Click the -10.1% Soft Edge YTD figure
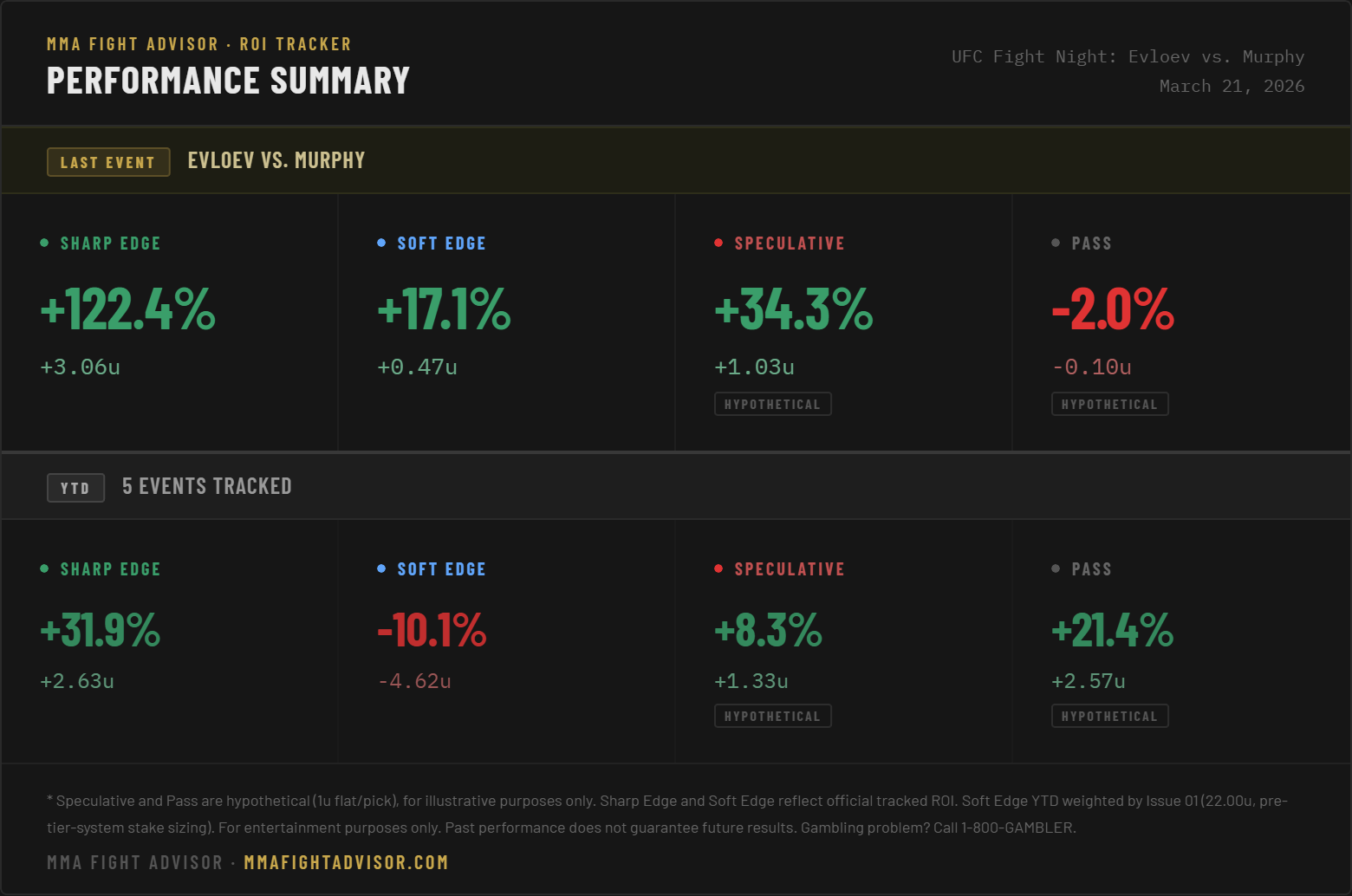This screenshot has height=896, width=1352. pyautogui.click(x=432, y=630)
